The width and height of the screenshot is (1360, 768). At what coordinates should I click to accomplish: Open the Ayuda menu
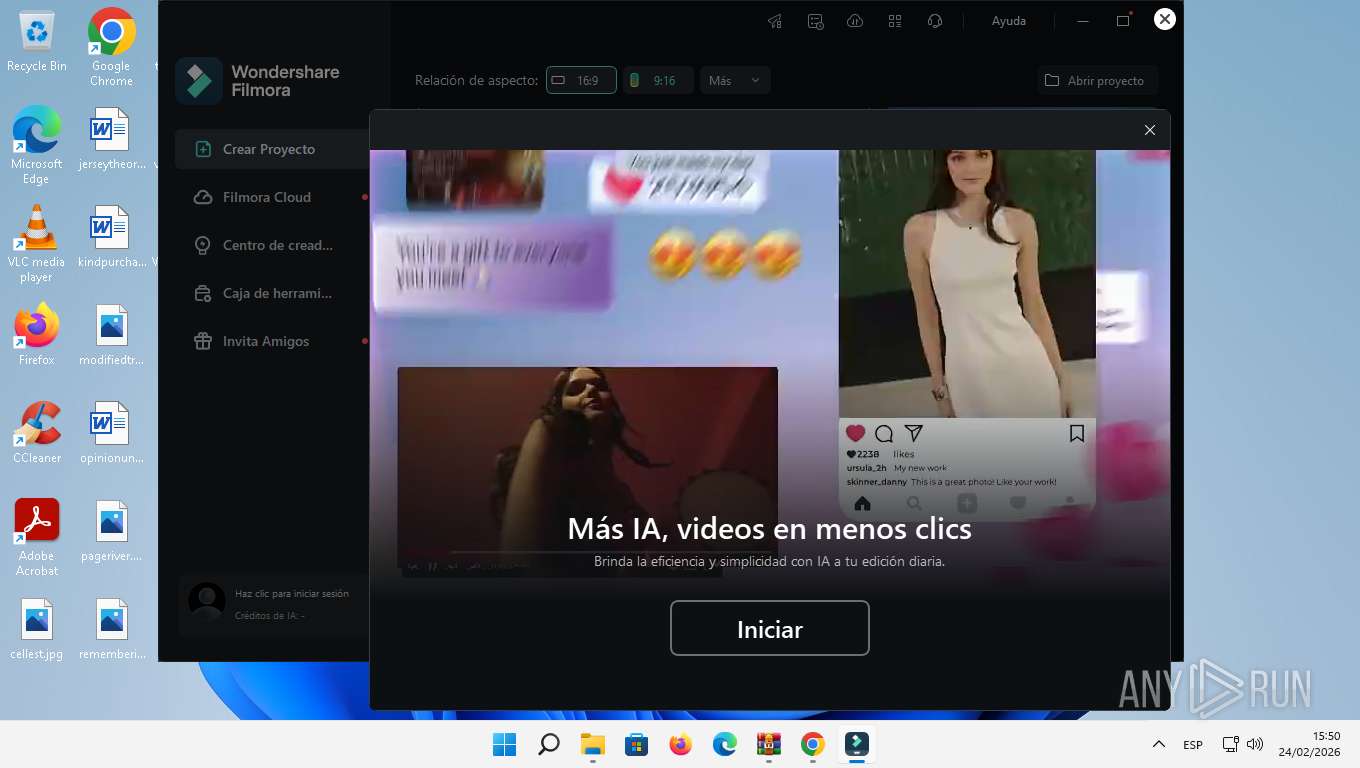pyautogui.click(x=1008, y=21)
